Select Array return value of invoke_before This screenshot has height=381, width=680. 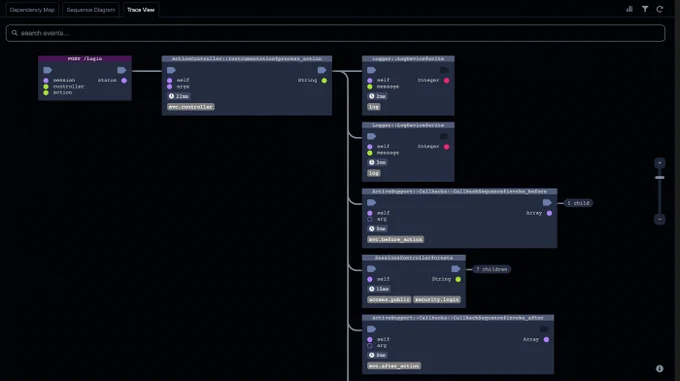pyautogui.click(x=539, y=213)
